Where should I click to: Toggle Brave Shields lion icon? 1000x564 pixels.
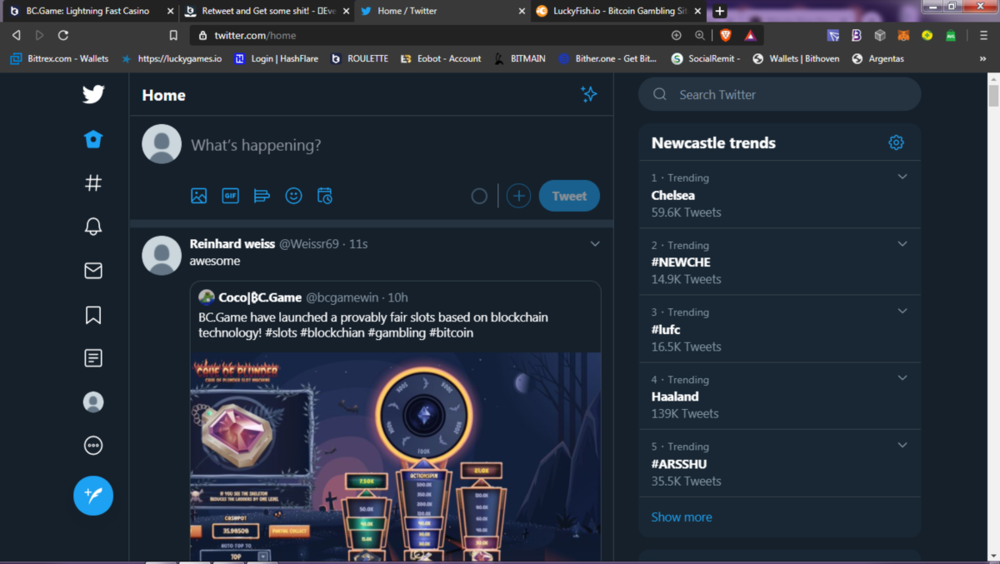725,36
